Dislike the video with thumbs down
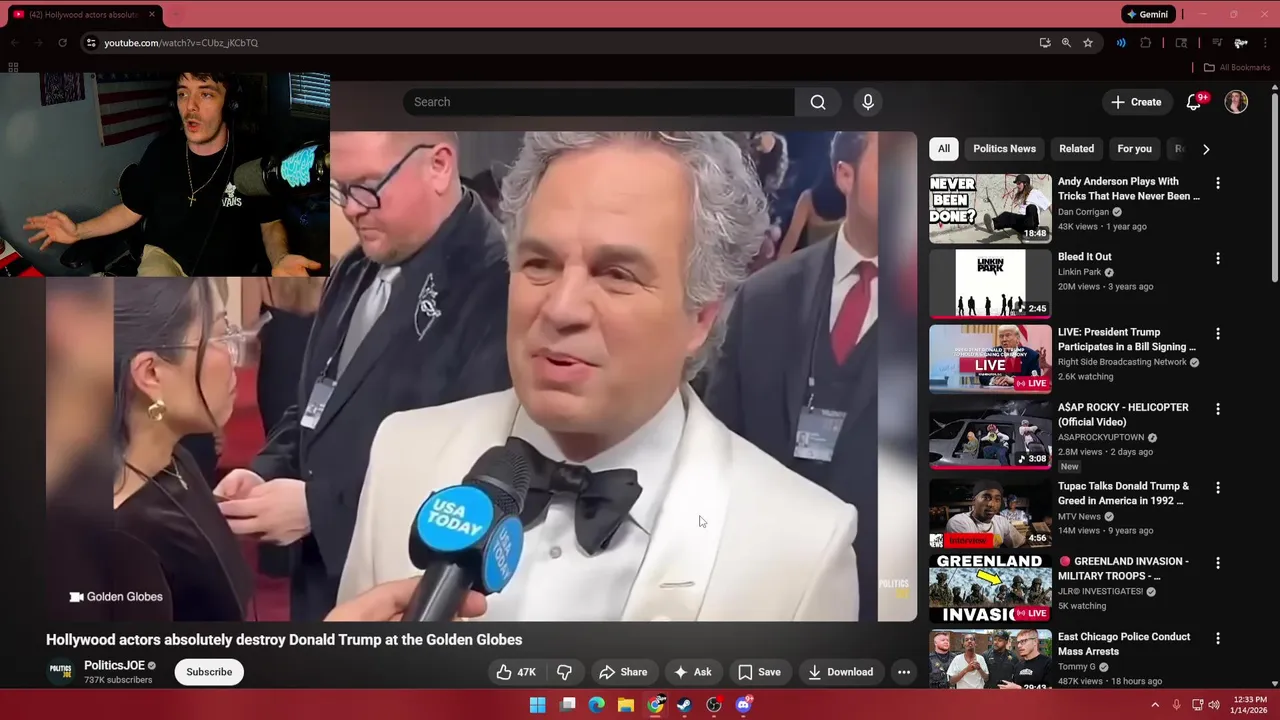Image resolution: width=1280 pixels, height=720 pixels. click(x=564, y=672)
